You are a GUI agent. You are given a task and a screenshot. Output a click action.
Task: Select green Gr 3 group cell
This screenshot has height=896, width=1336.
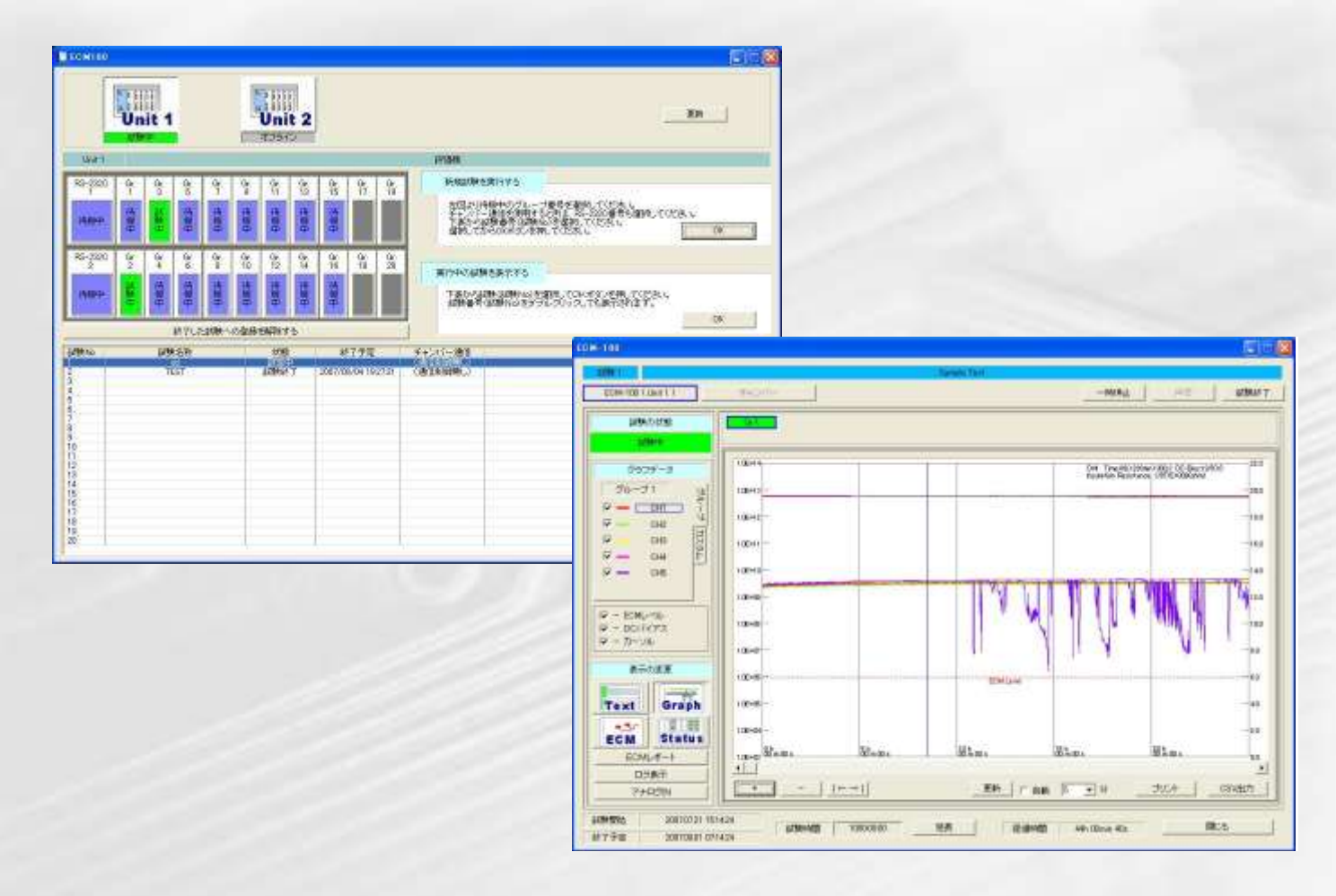[161, 221]
